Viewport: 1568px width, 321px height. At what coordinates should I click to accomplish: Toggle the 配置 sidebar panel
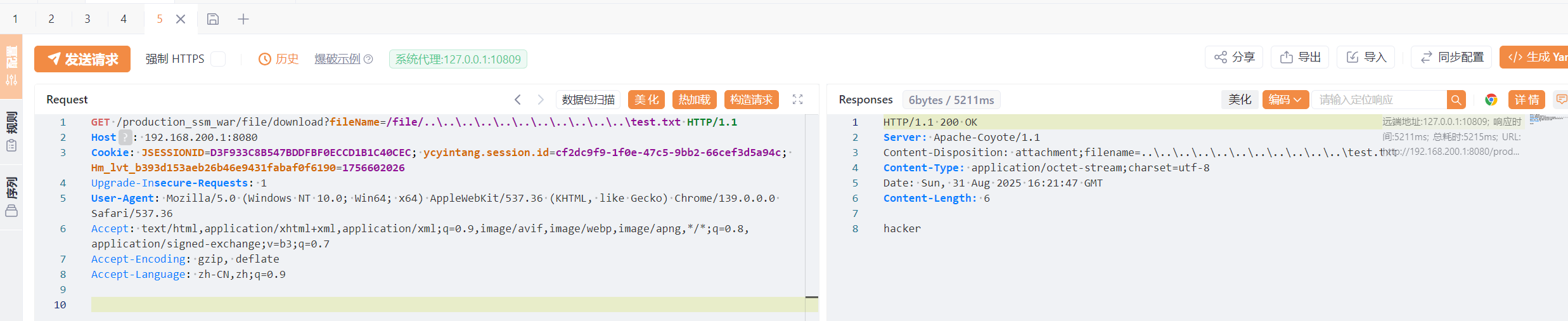(11, 66)
